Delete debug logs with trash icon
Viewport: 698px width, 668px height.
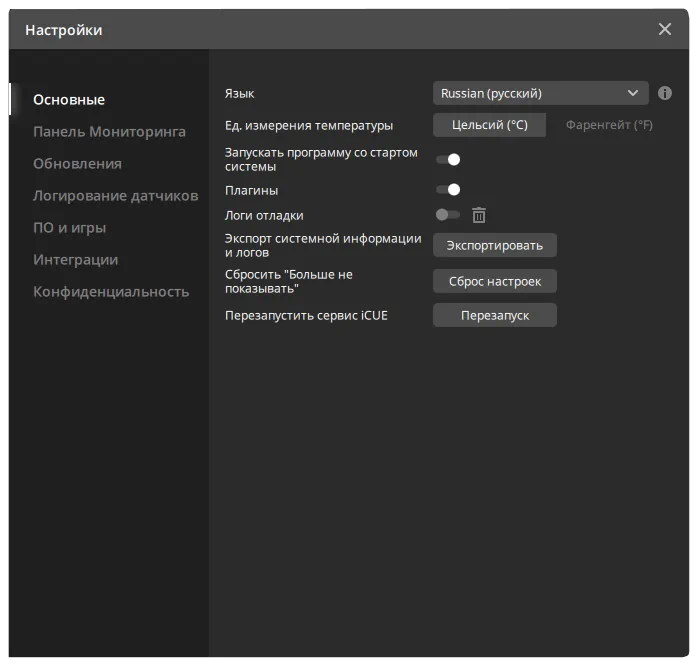[479, 215]
